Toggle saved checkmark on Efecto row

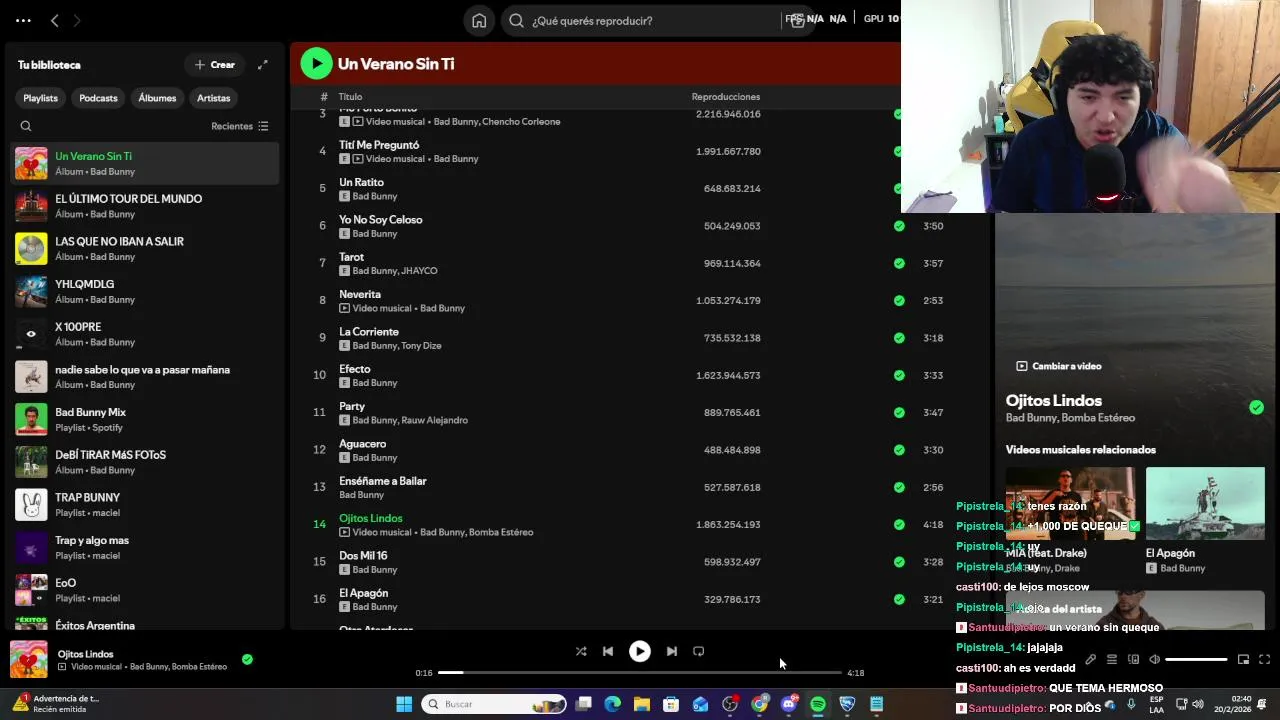pos(899,375)
